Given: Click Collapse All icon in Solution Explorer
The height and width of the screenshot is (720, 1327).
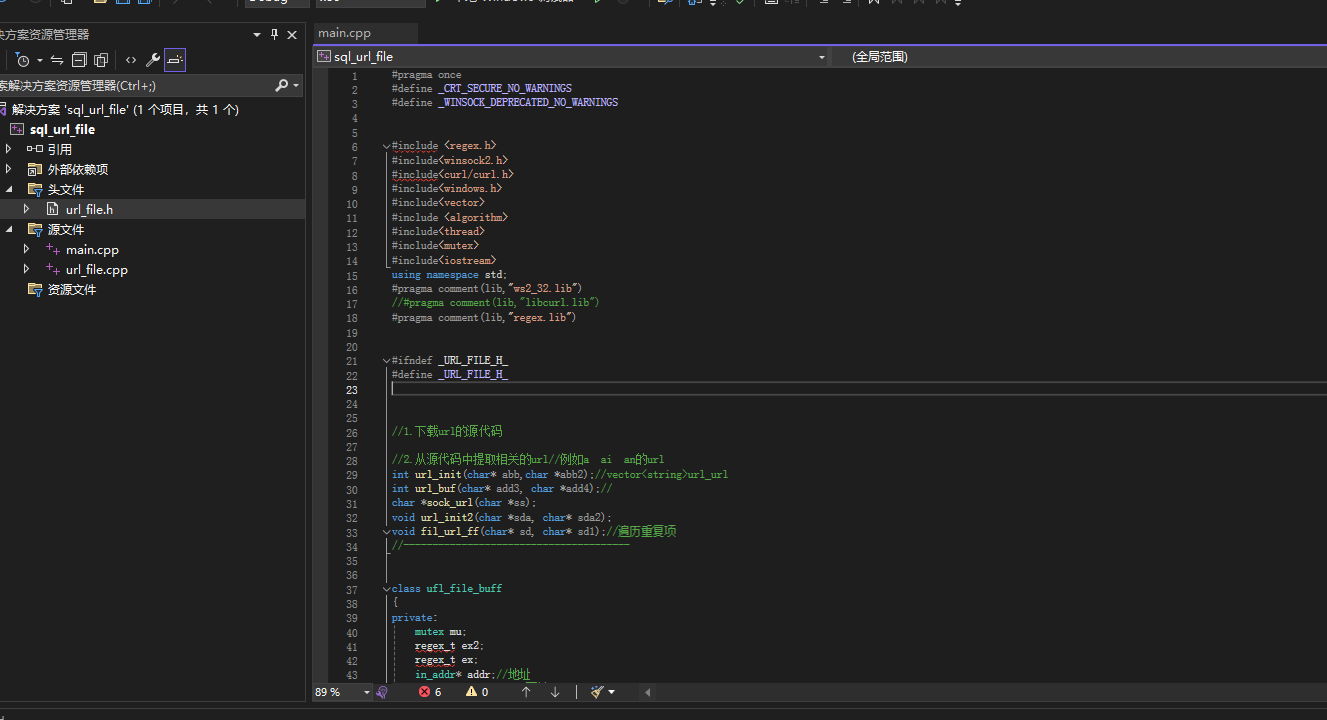Looking at the screenshot, I should [79, 60].
